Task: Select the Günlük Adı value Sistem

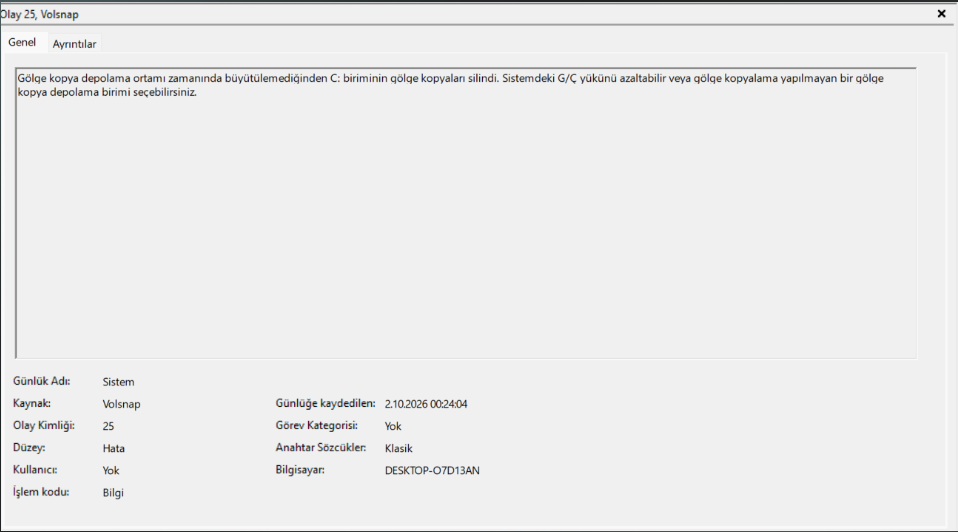Action: point(119,382)
